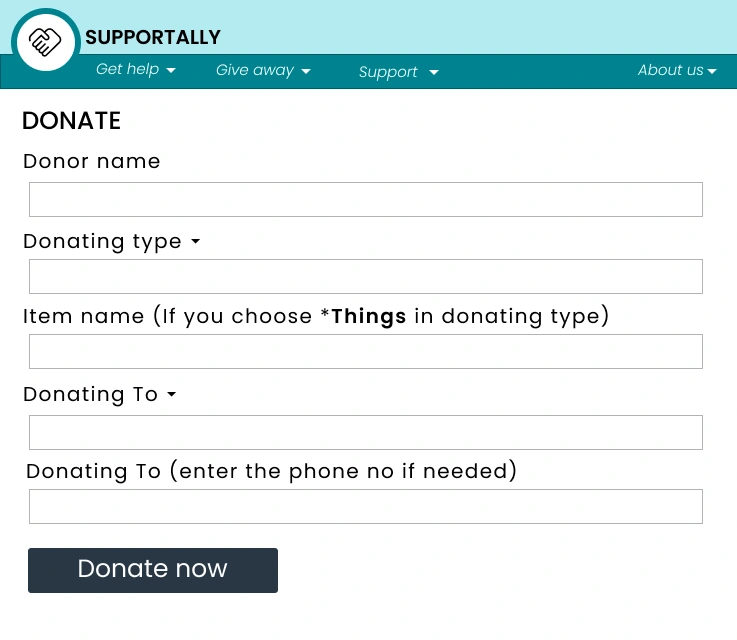Click the arrow next to Get help

pos(171,71)
